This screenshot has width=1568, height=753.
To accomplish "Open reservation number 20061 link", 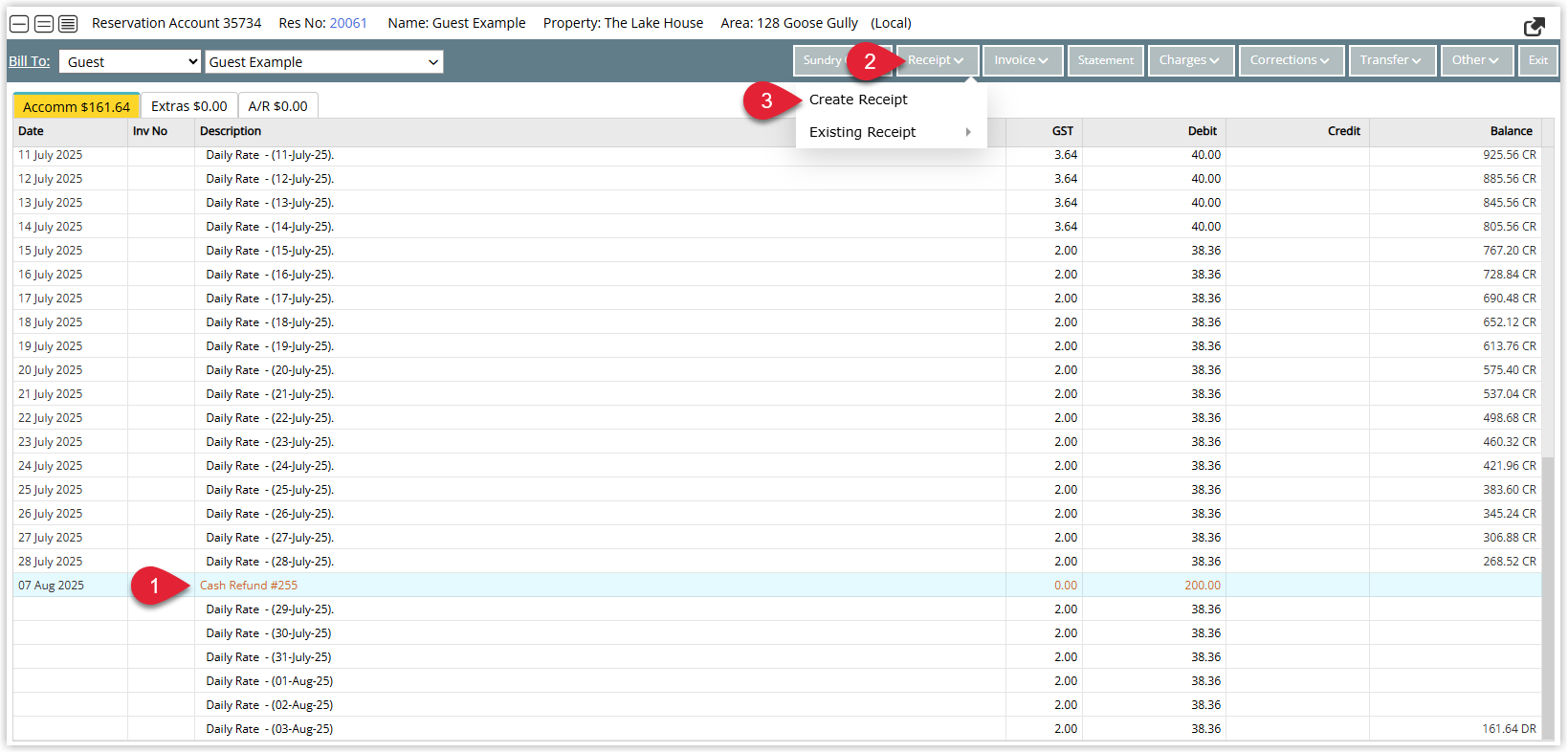I will tap(348, 23).
